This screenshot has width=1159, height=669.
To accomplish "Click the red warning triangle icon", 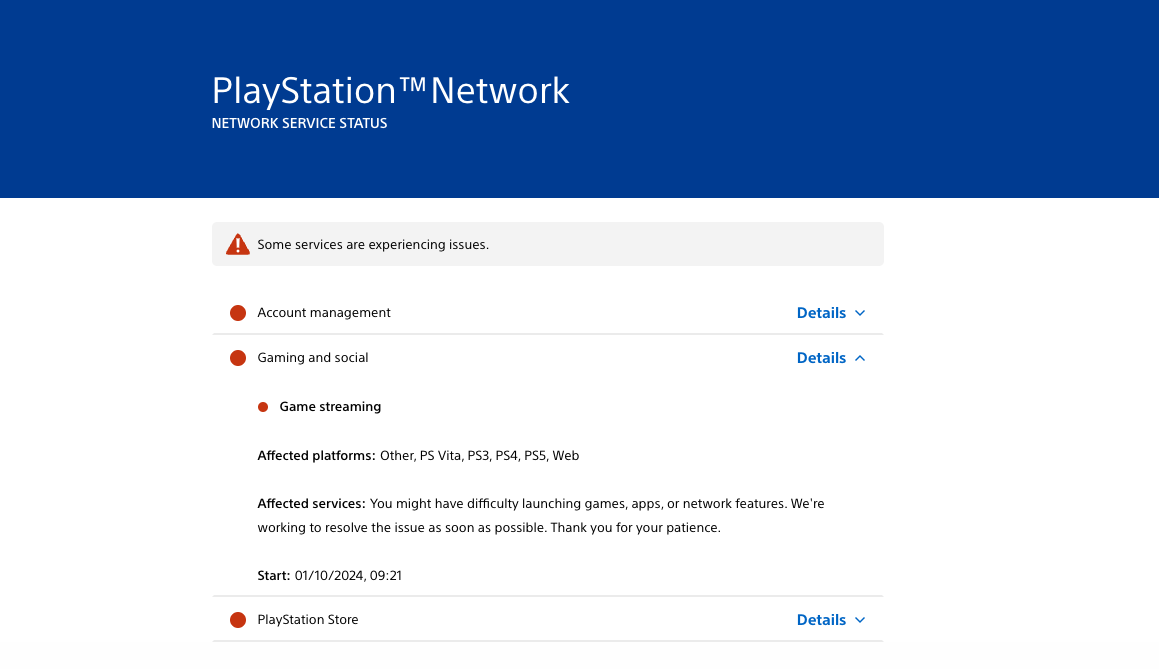I will pyautogui.click(x=237, y=244).
